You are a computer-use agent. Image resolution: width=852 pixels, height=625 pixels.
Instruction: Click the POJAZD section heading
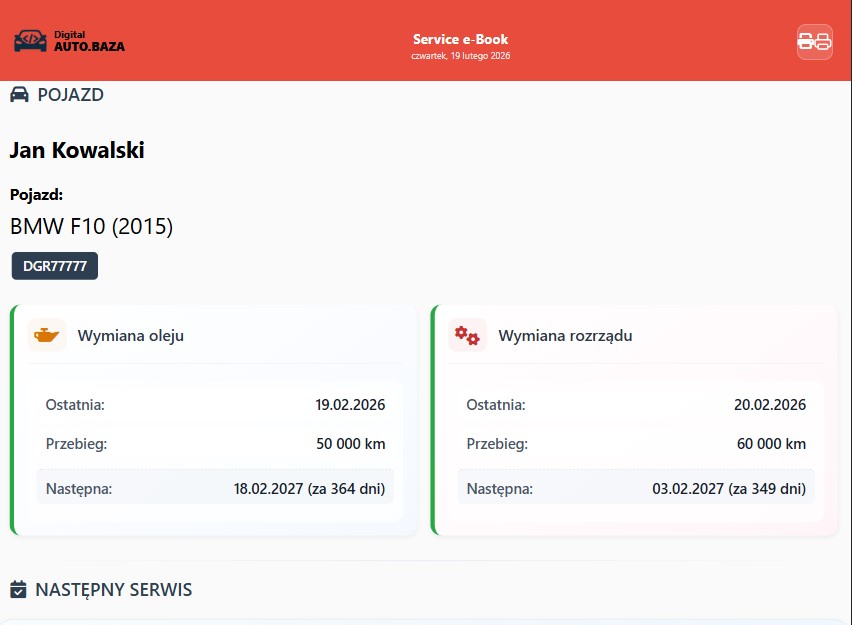[69, 94]
